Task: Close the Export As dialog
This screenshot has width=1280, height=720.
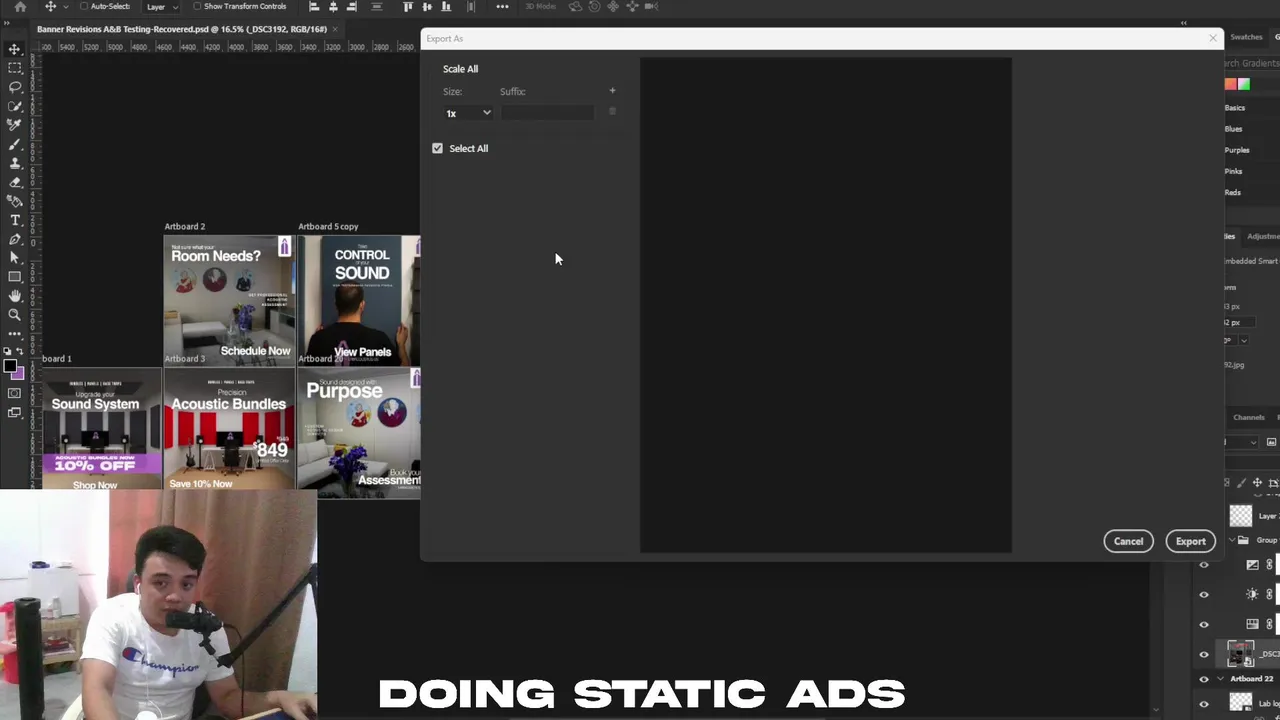Action: 1213,38
